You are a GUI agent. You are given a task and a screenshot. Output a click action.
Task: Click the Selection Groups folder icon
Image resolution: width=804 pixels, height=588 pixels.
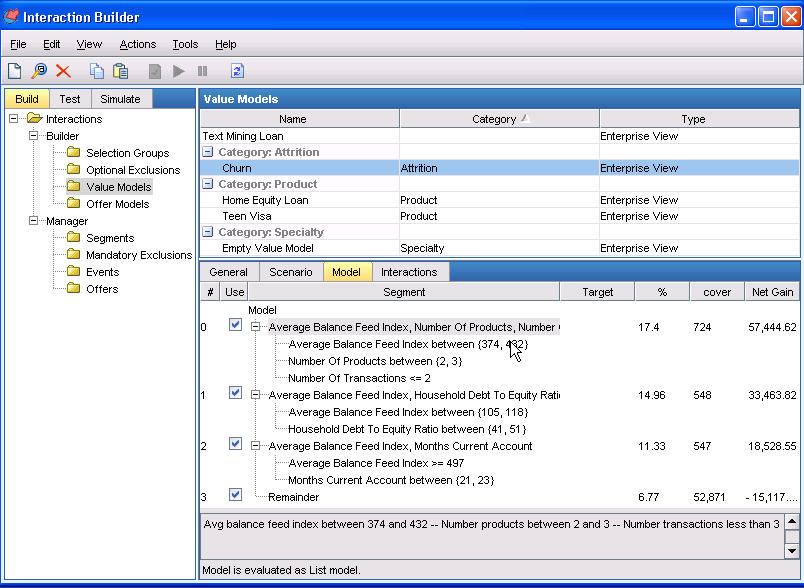(x=74, y=152)
